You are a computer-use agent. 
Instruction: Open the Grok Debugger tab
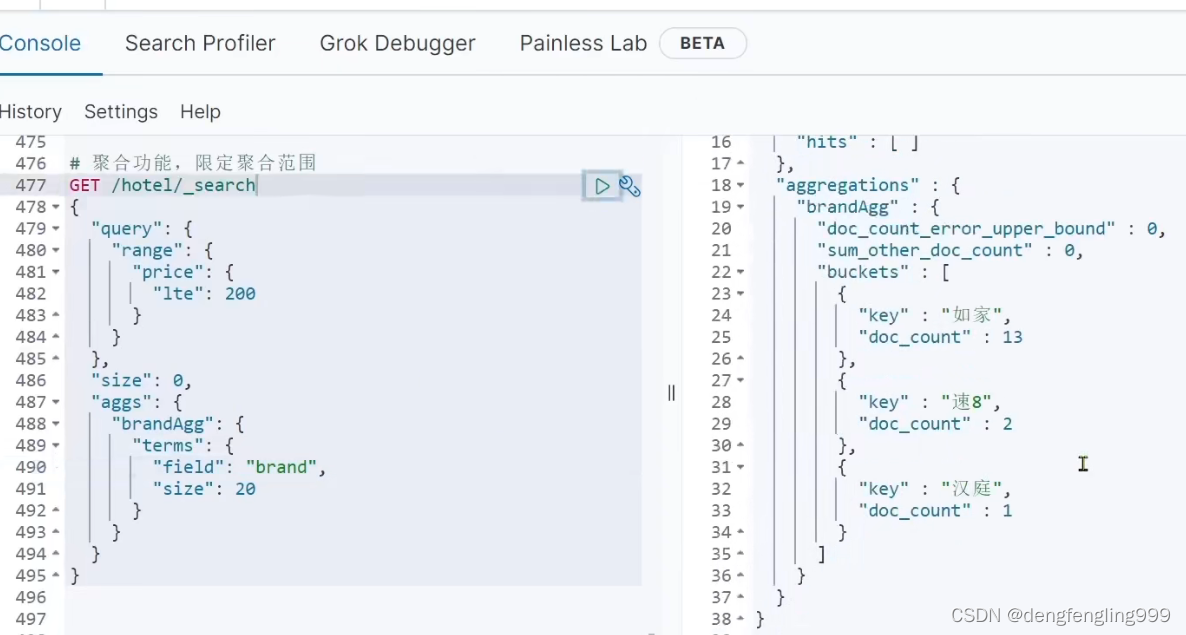[397, 44]
